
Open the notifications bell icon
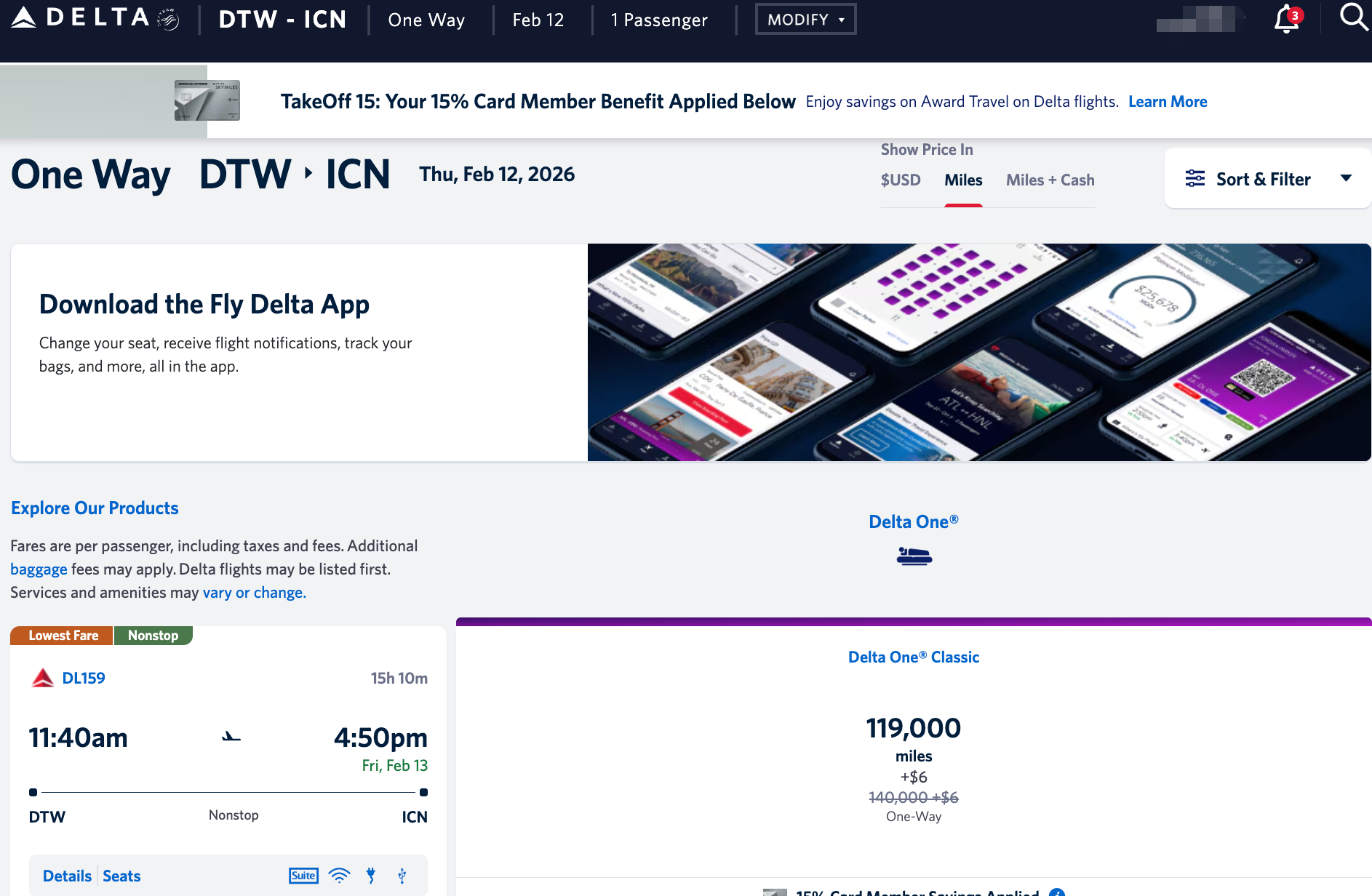pyautogui.click(x=1286, y=20)
